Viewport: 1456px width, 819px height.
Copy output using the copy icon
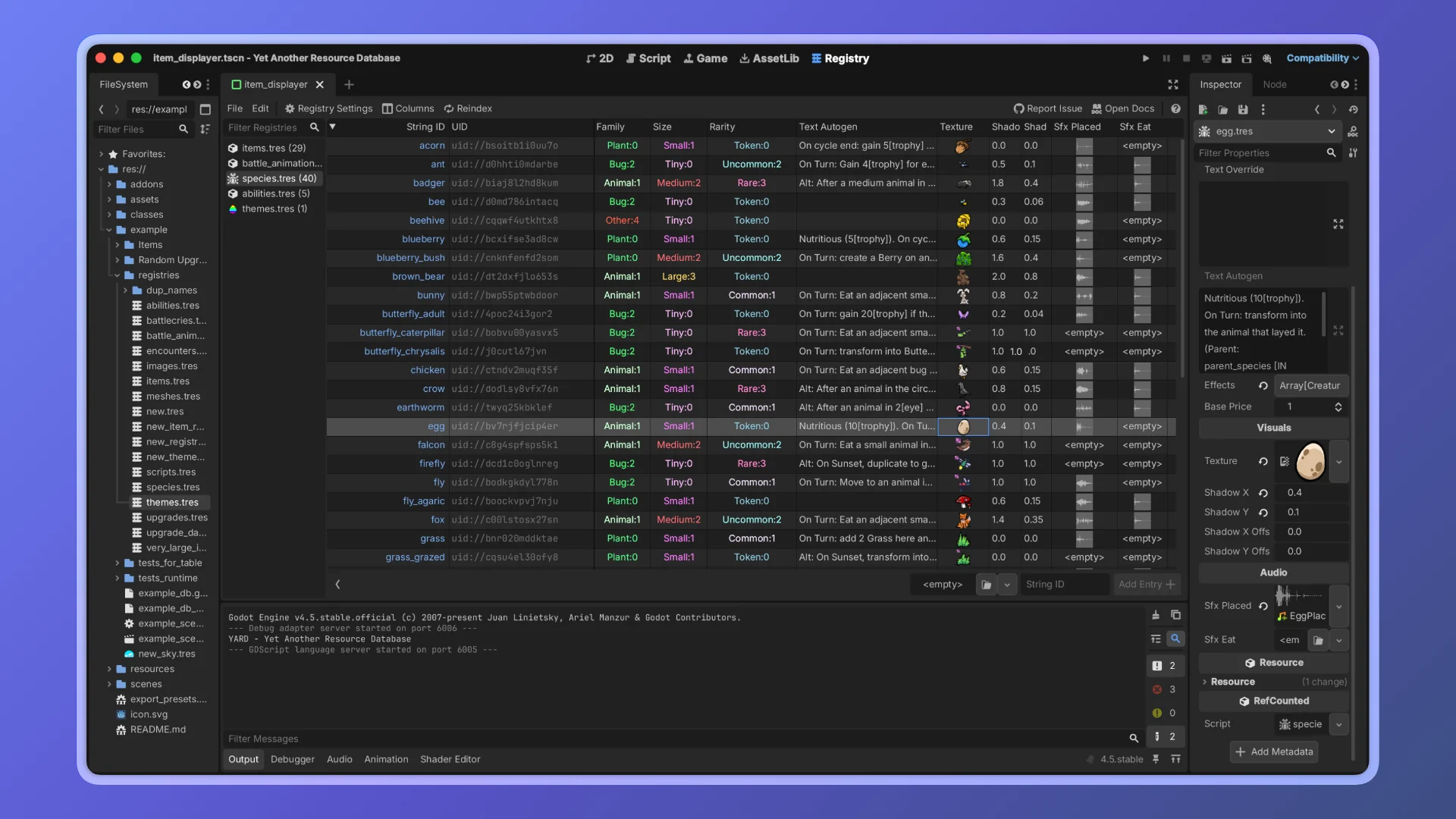pos(1175,615)
